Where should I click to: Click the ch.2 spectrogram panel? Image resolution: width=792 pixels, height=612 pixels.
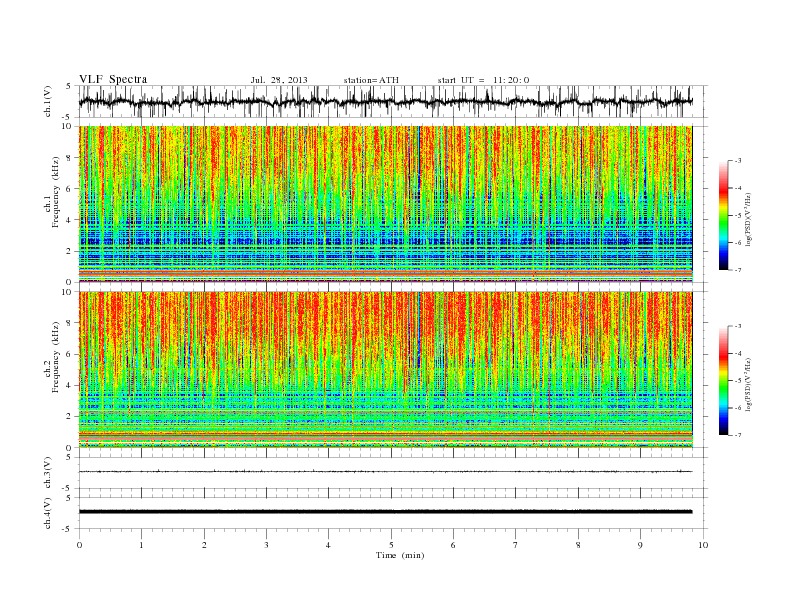tap(385, 370)
